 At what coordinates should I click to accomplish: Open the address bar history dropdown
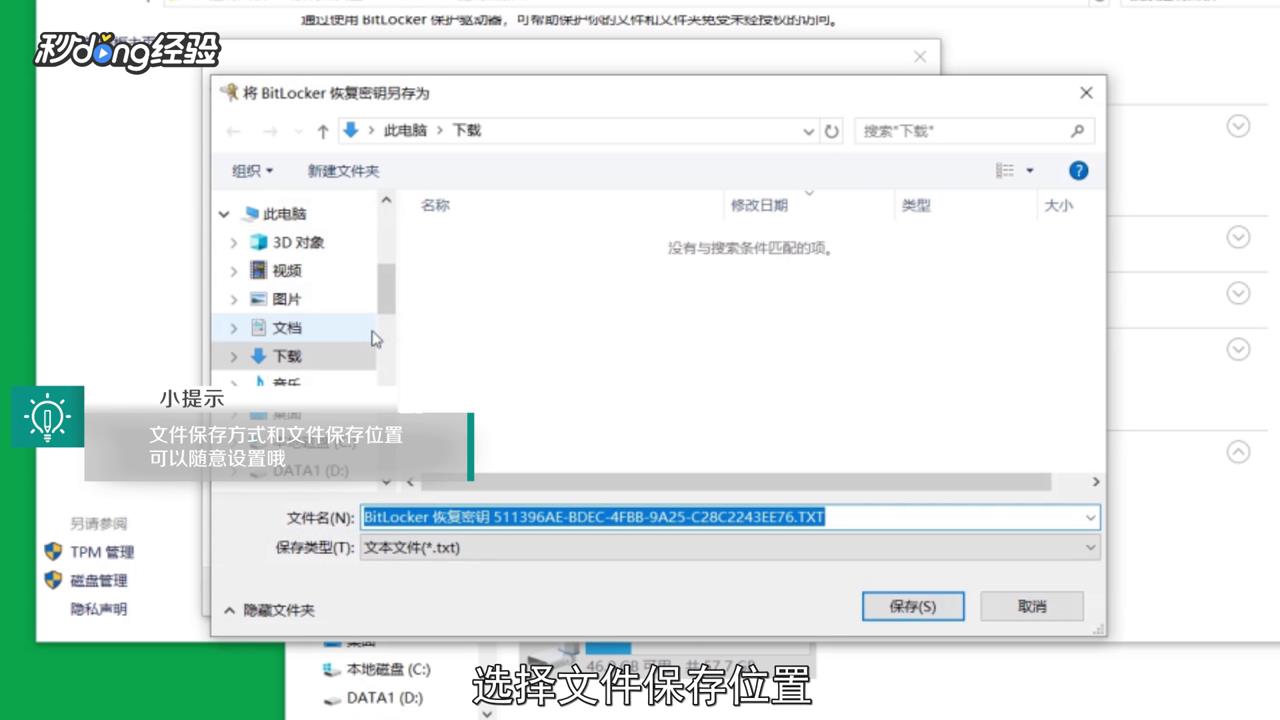(x=809, y=131)
